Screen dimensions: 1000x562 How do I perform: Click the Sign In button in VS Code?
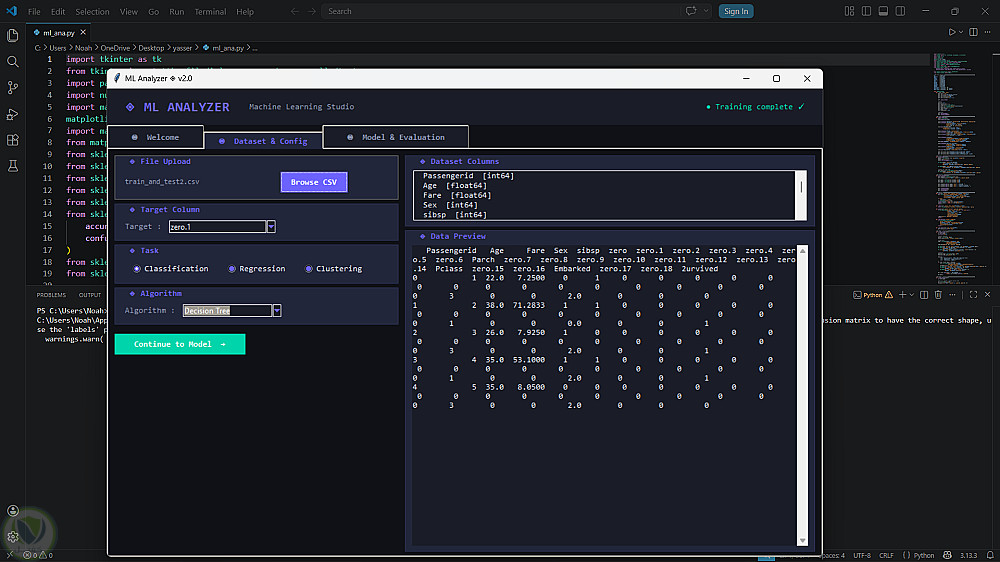[736, 11]
